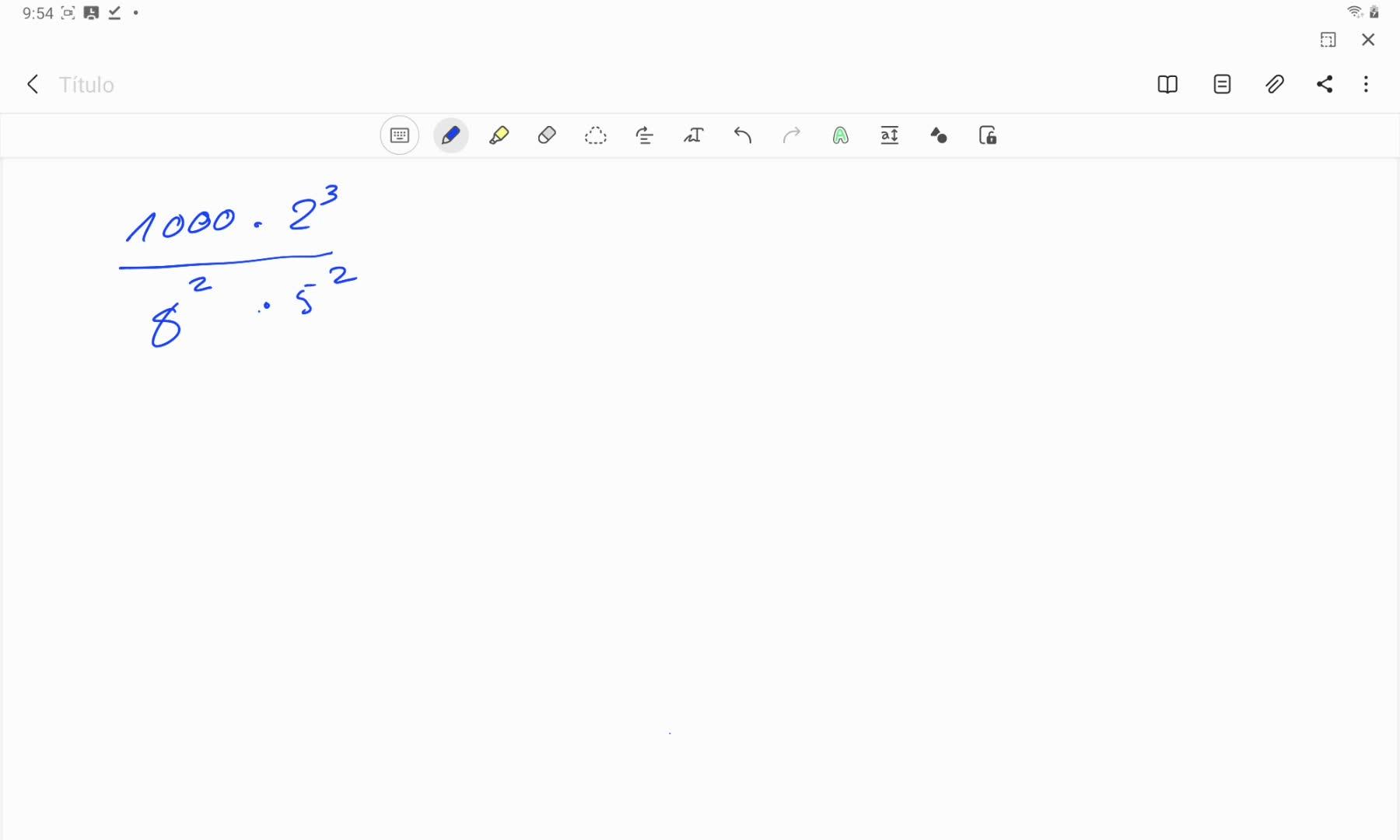Toggle the page scroll lock icon
The height and width of the screenshot is (840, 1400).
coord(988,136)
